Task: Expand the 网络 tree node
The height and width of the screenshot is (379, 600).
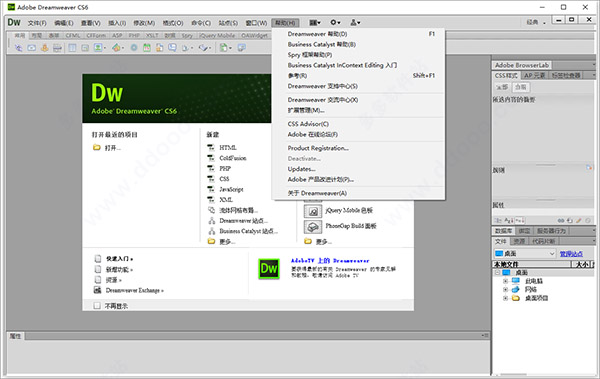Action: 505,289
